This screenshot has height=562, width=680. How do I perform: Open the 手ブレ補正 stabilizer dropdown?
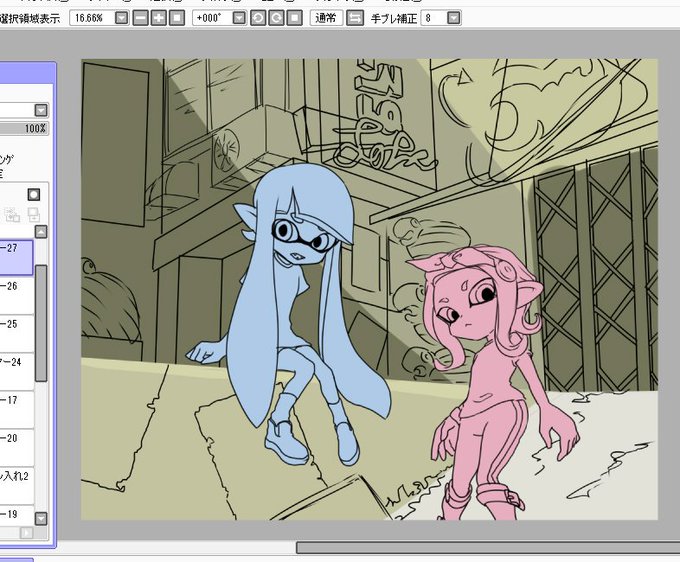pos(454,18)
